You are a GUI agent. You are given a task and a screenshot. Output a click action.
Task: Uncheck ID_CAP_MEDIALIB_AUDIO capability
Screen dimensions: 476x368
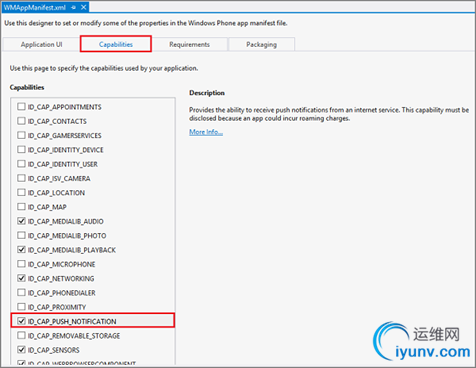click(x=21, y=221)
